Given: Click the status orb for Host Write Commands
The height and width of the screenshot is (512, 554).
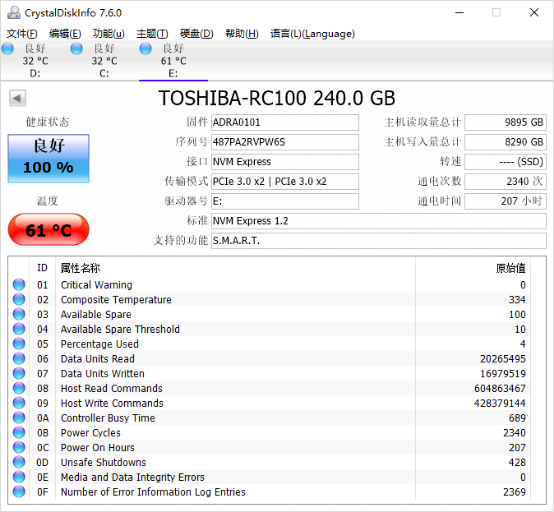Looking at the screenshot, I should (x=19, y=403).
